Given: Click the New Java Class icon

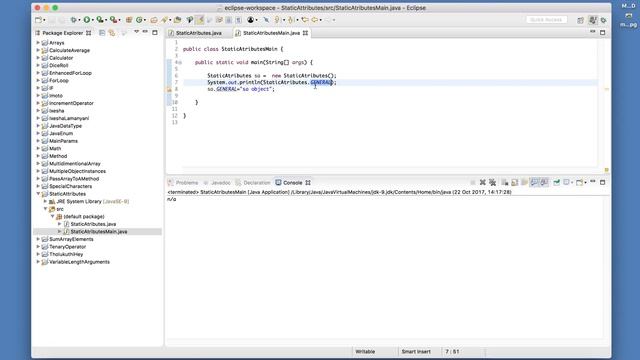Looking at the screenshot, I should click(x=139, y=20).
